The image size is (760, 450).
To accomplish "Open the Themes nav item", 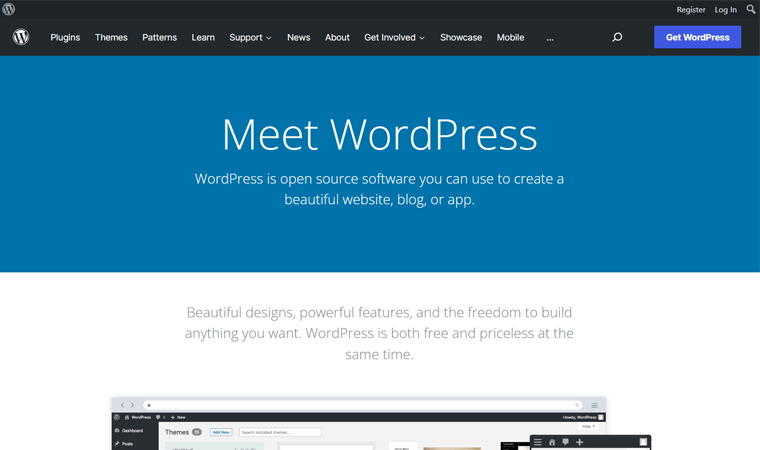I will coord(111,37).
